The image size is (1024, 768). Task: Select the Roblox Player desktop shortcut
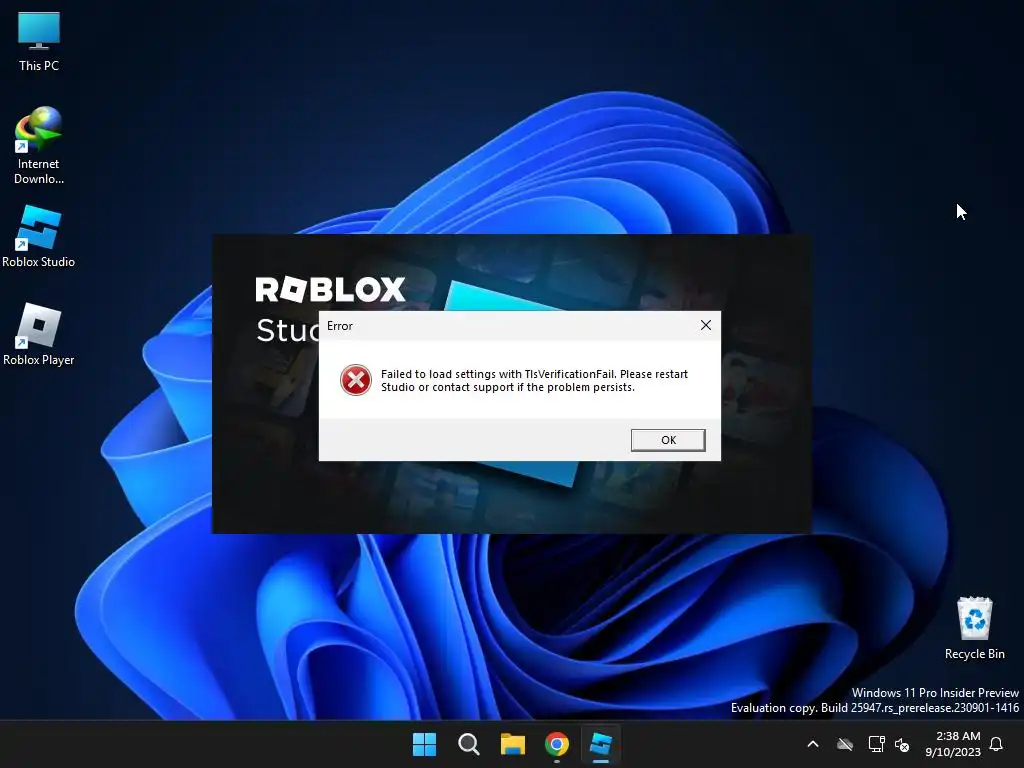(39, 334)
